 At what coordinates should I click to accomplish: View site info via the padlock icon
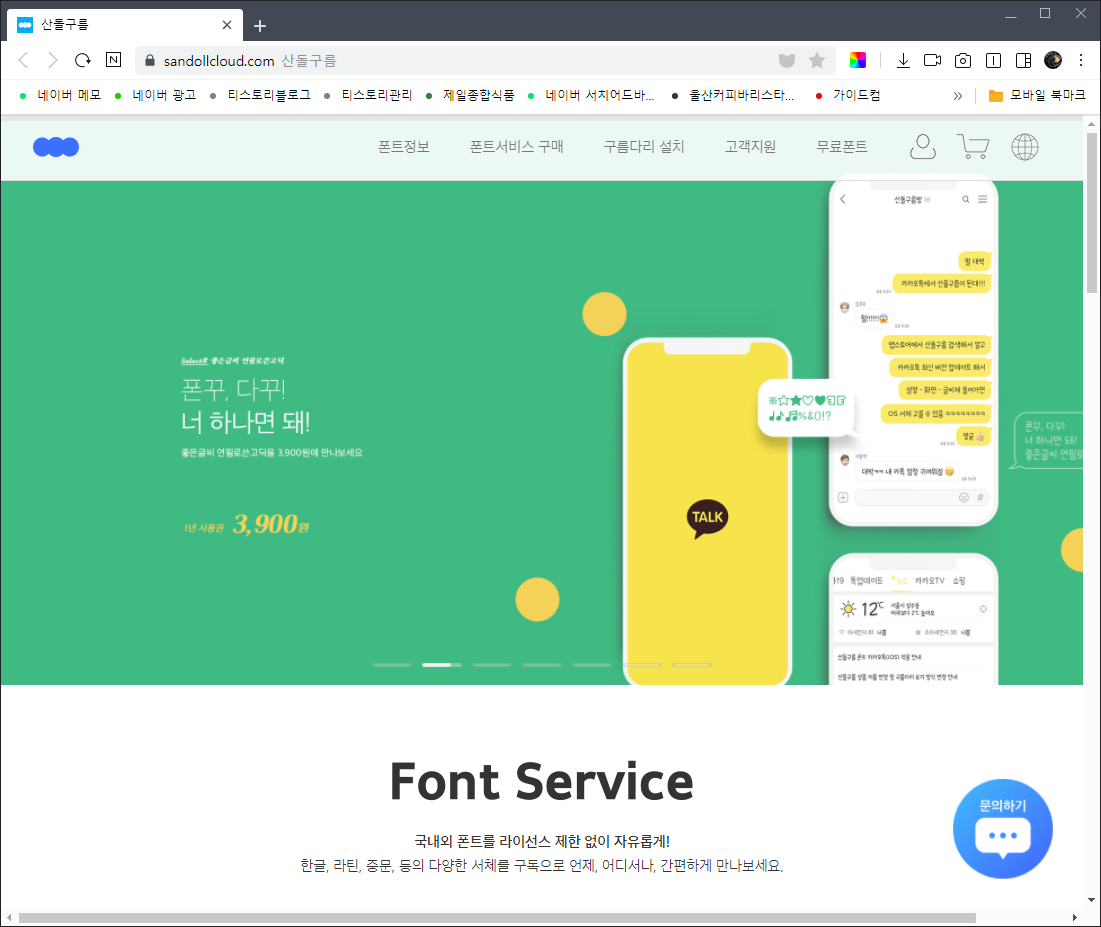tap(150, 60)
